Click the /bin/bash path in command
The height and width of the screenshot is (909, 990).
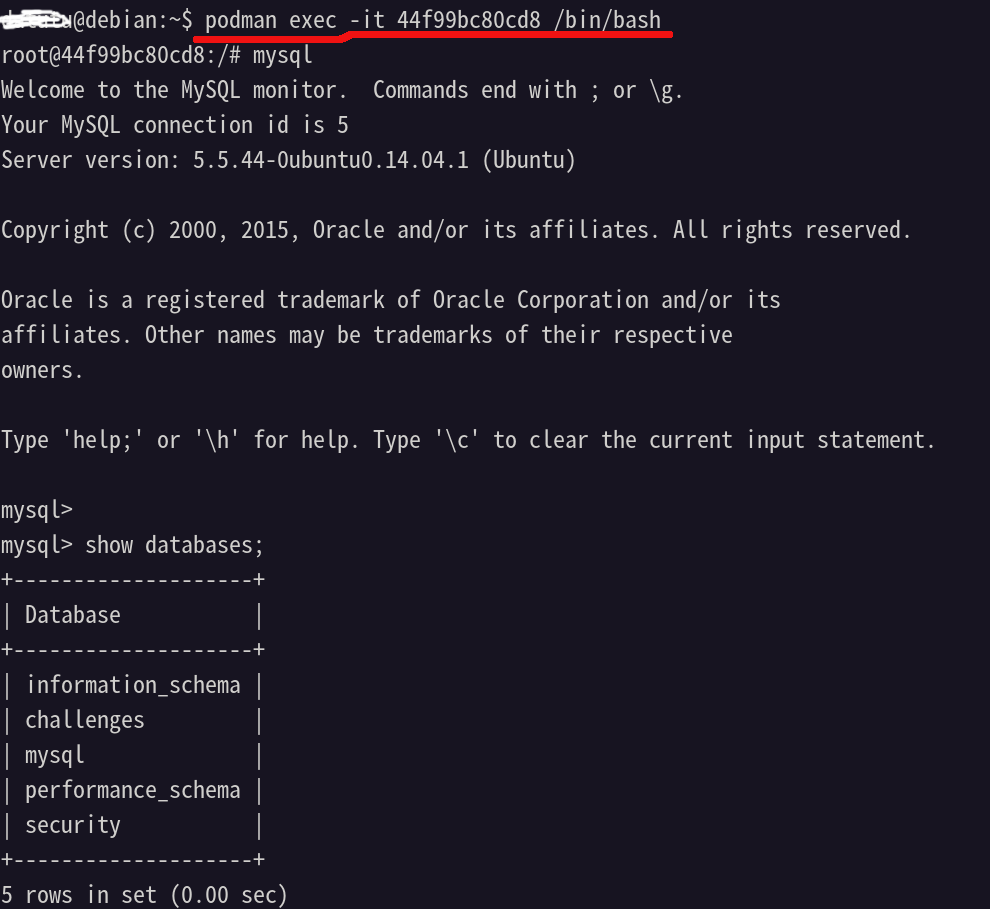[x=607, y=20]
